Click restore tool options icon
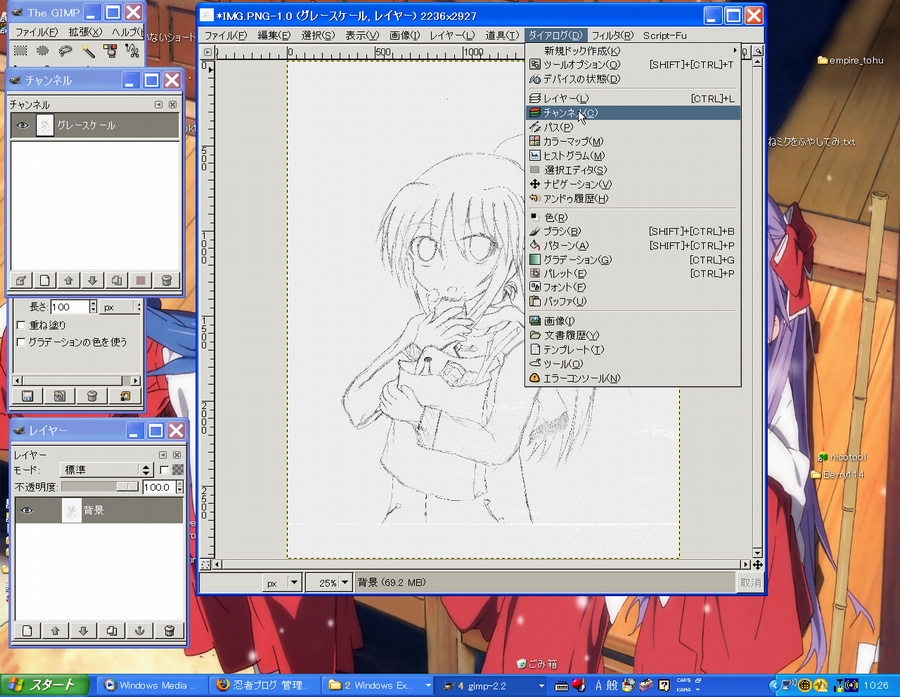The image size is (900, 697). click(60, 396)
